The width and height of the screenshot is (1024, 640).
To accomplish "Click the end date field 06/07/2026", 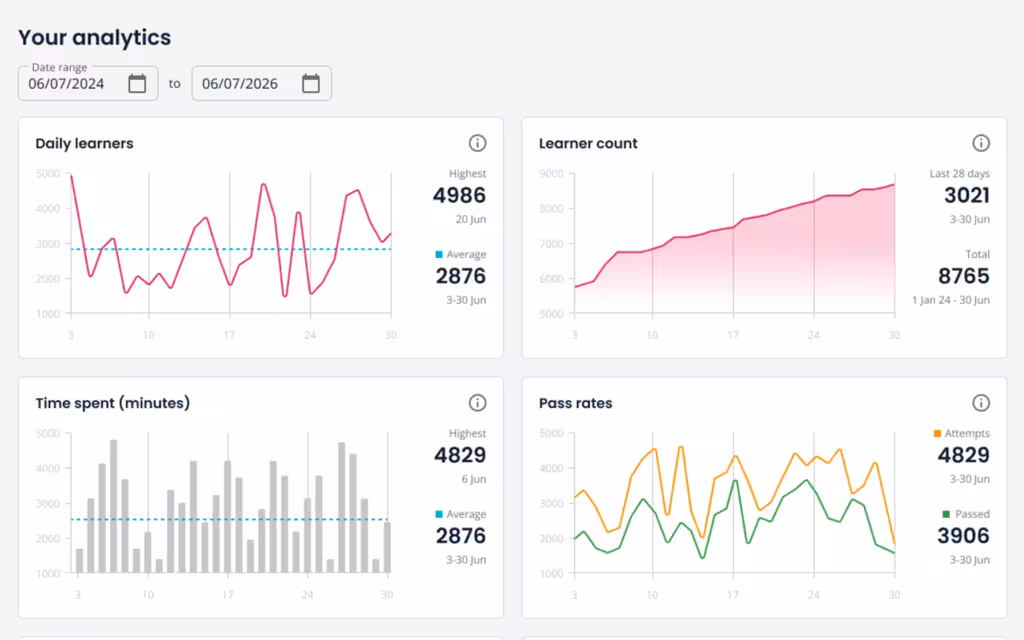I will tap(261, 84).
